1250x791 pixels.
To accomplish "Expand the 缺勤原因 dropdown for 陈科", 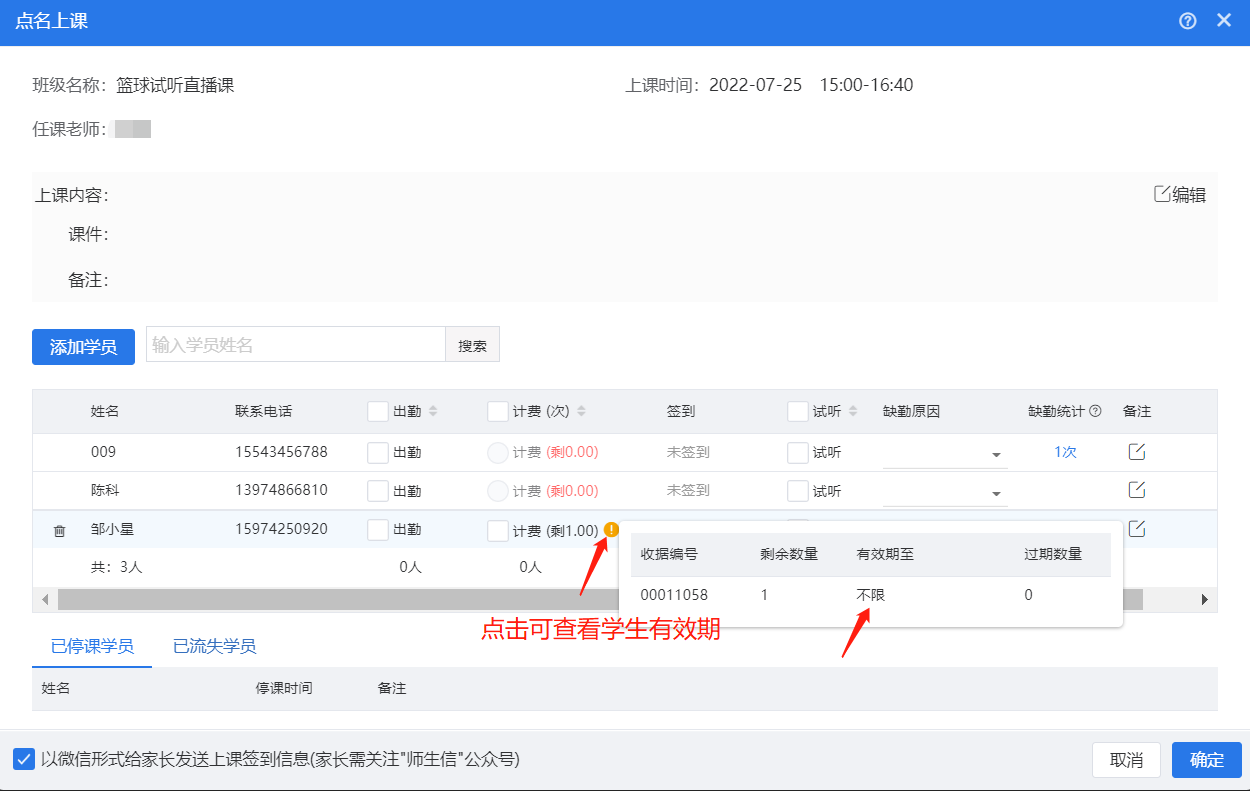I will (x=996, y=494).
